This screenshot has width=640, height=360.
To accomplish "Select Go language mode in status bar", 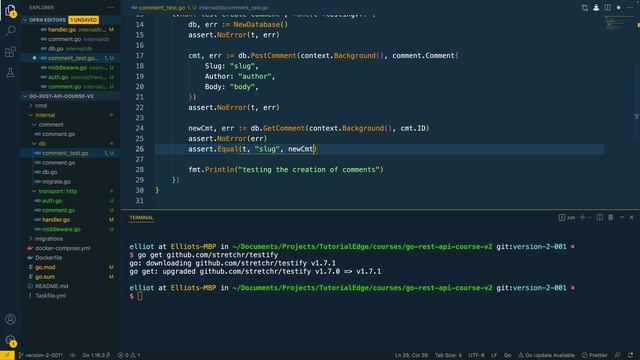I will [507, 355].
